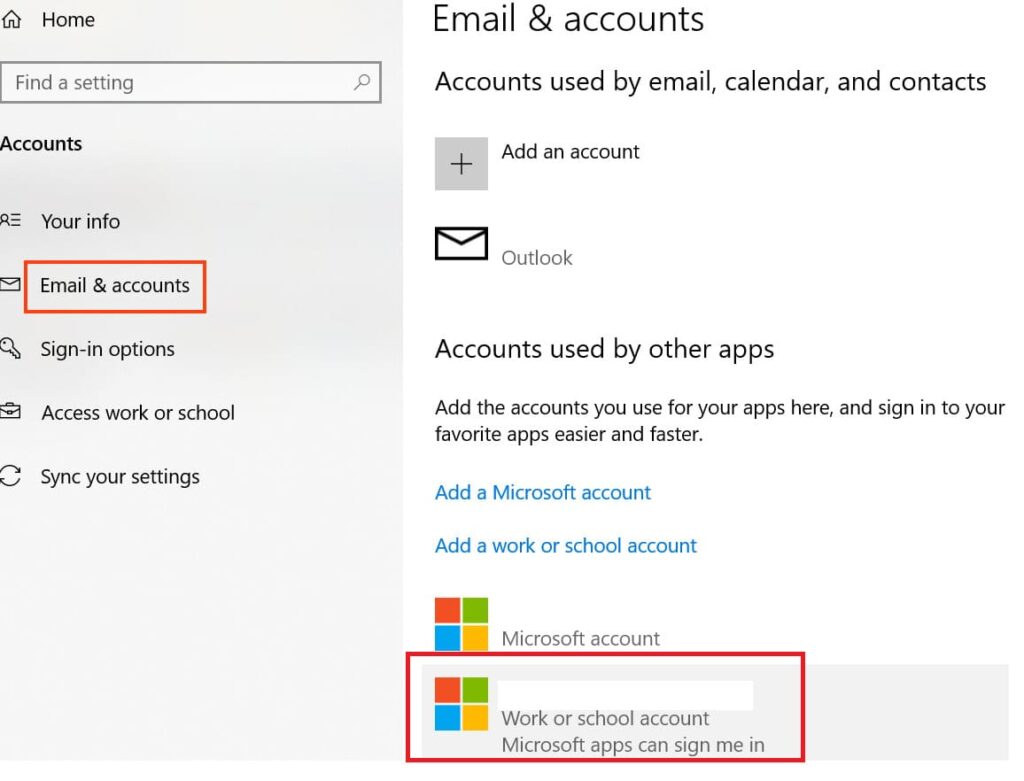1024x781 pixels.
Task: Click the magnifier icon in the search box
Action: (362, 82)
